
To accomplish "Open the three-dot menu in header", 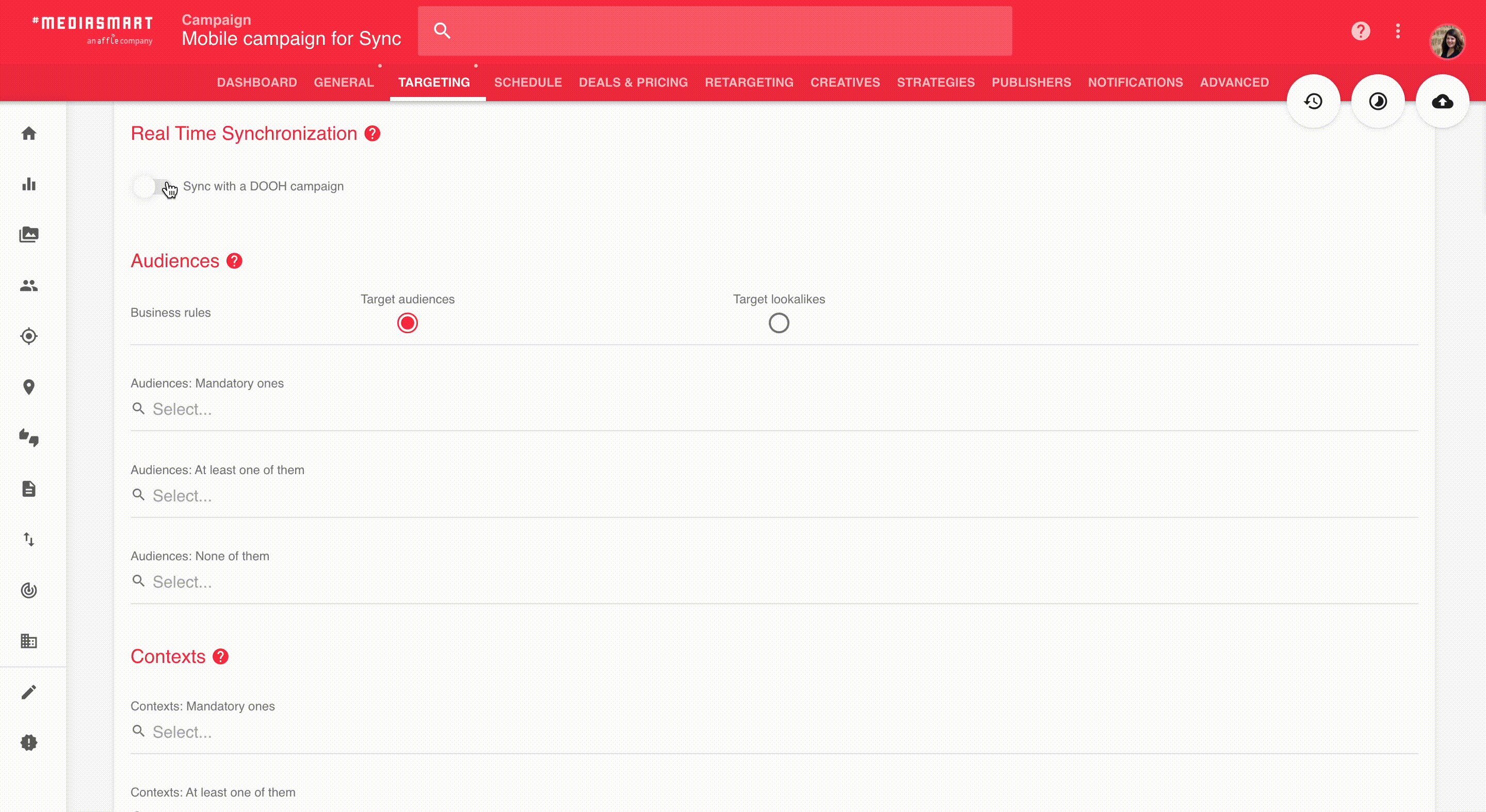I will [x=1398, y=31].
